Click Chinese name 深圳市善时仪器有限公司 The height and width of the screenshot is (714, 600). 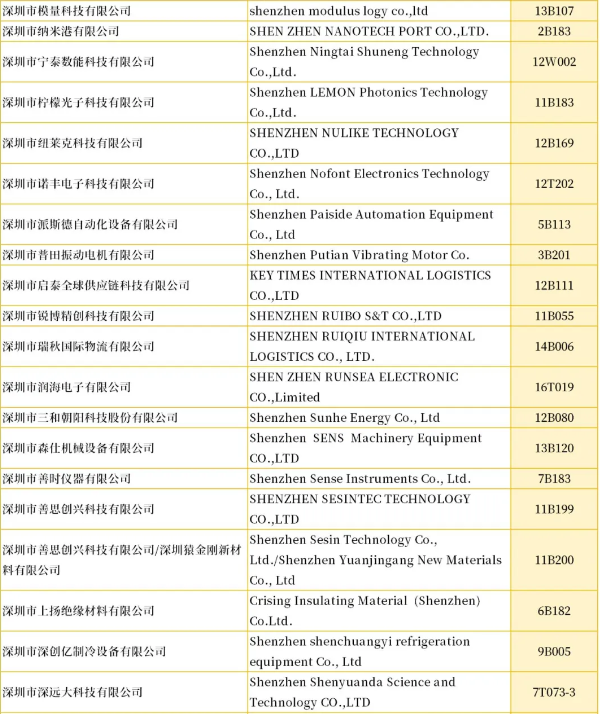pos(66,479)
